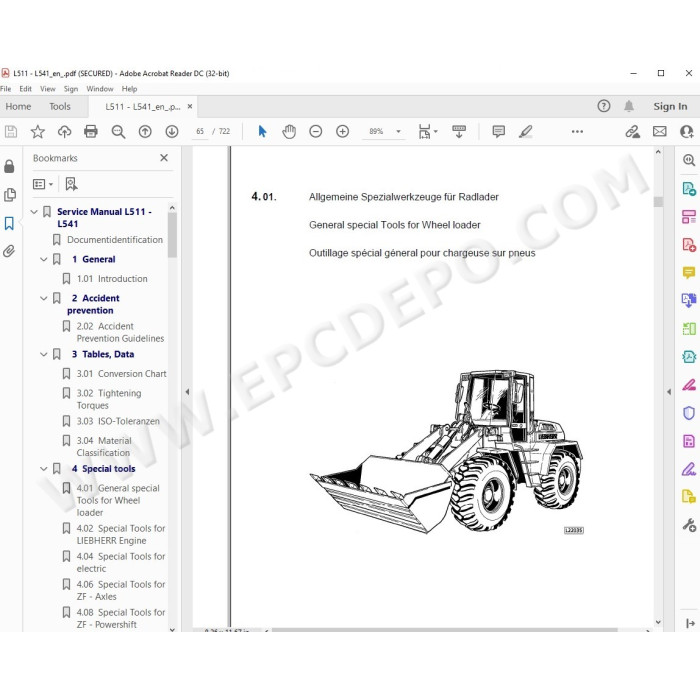Switch to the Home tab
The width and height of the screenshot is (700, 700).
pos(18,106)
